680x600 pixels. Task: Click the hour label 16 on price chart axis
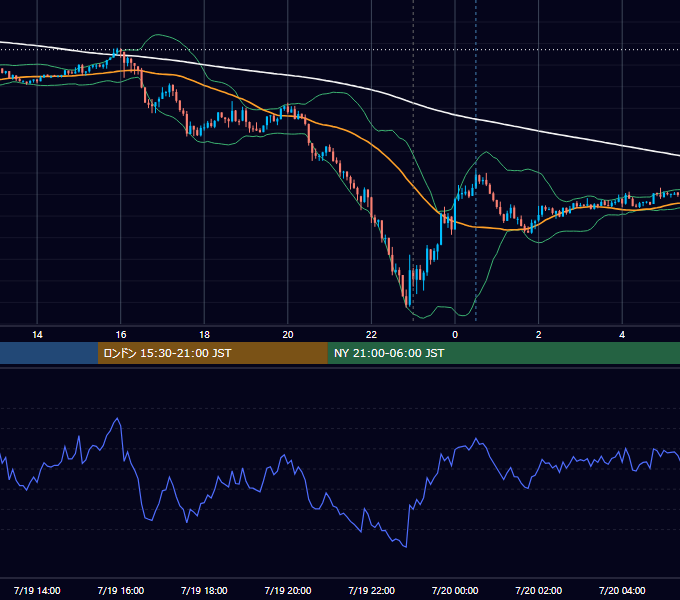(x=121, y=335)
